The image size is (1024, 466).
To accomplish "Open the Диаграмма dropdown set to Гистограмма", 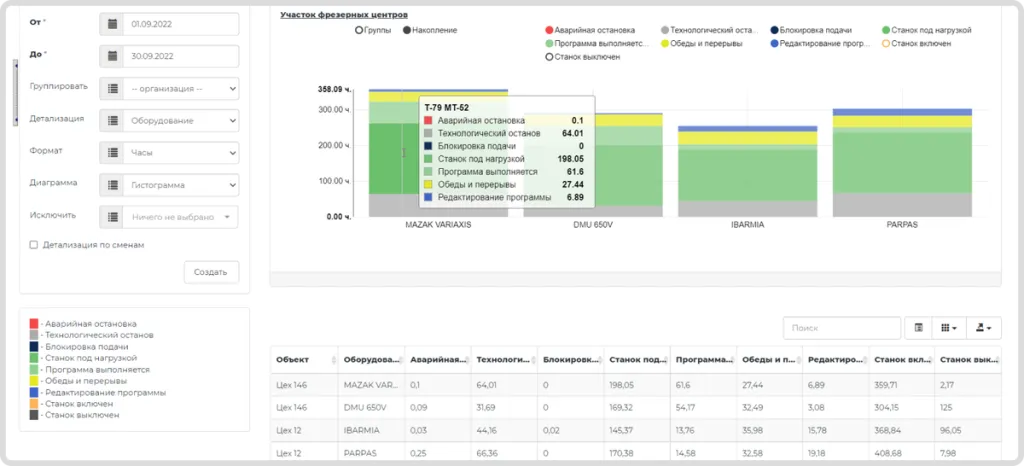I will click(181, 185).
